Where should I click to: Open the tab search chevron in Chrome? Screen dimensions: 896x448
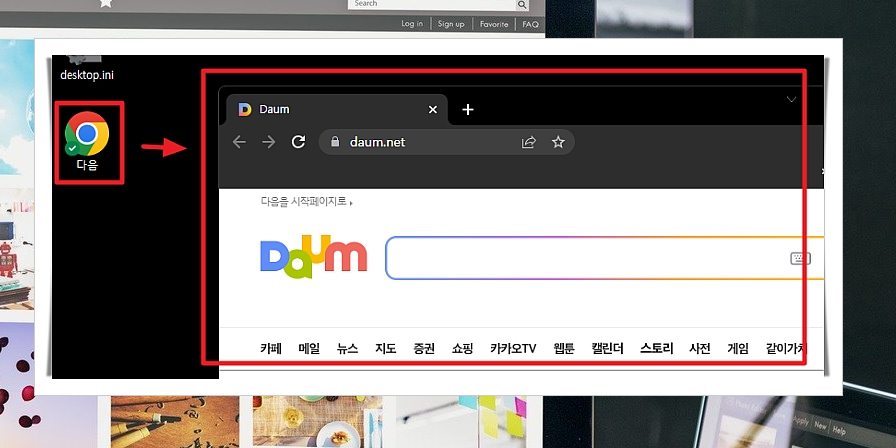tap(791, 99)
